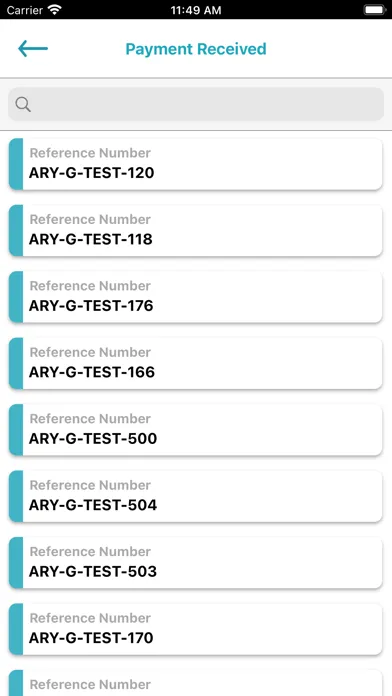This screenshot has width=392, height=696.
Task: Open reference ARY-G-TEST-120
Action: point(195,164)
